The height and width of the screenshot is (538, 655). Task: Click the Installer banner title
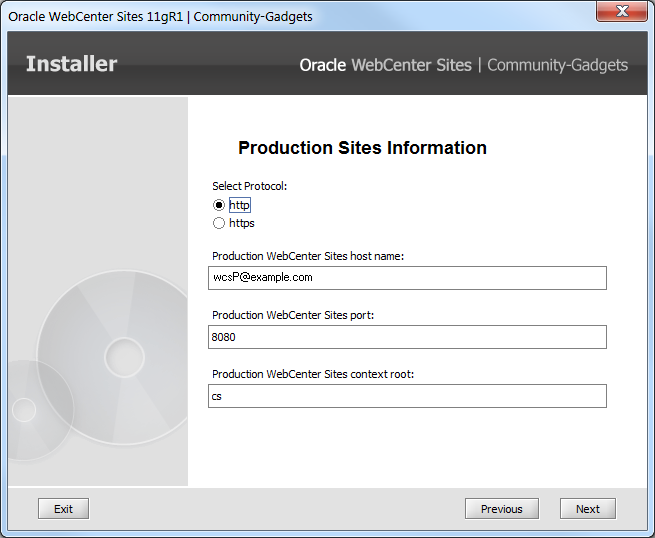pos(71,64)
